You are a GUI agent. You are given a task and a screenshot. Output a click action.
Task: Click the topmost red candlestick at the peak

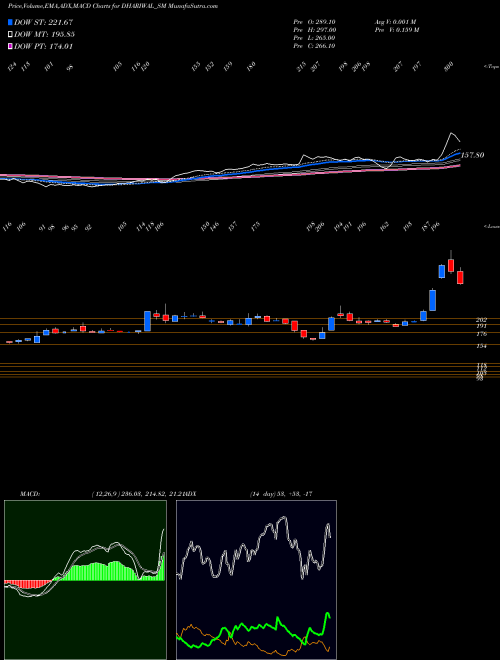pyautogui.click(x=451, y=265)
